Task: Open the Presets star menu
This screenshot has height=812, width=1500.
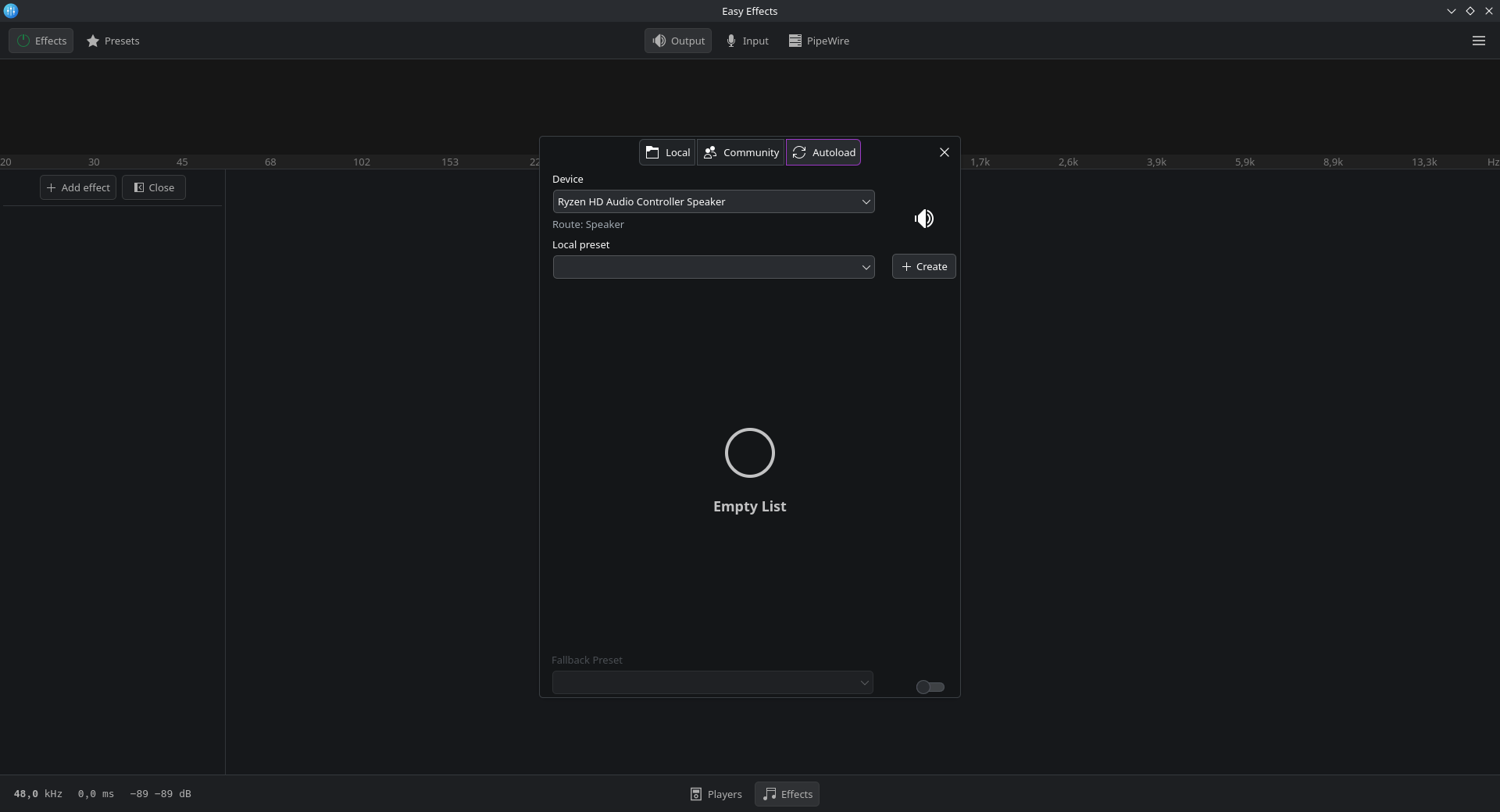Action: 113,41
